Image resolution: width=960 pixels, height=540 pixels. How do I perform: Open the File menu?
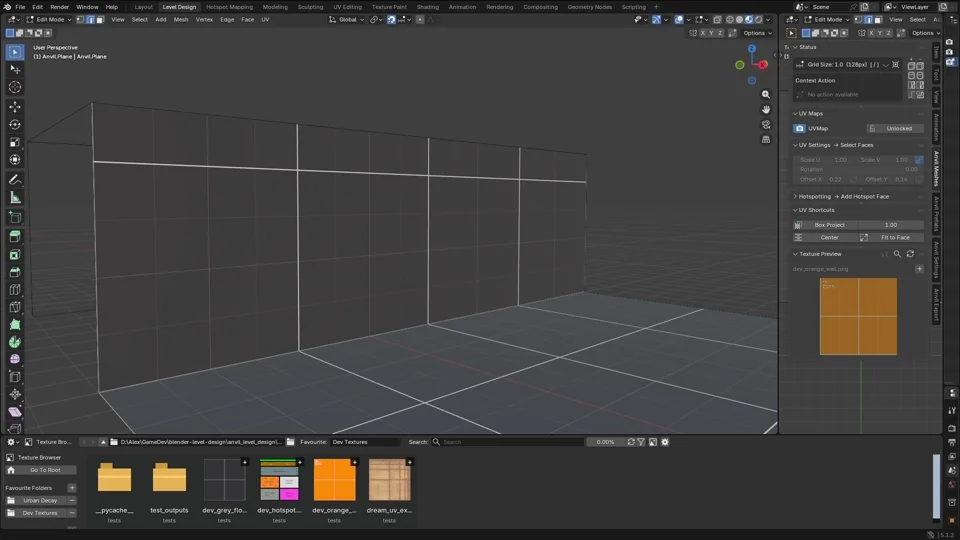pyautogui.click(x=20, y=7)
